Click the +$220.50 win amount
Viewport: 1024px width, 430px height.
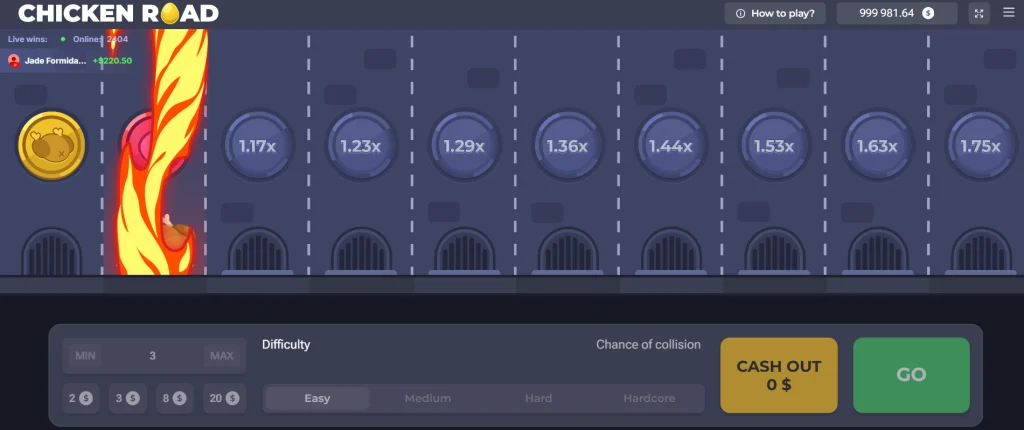pyautogui.click(x=112, y=61)
